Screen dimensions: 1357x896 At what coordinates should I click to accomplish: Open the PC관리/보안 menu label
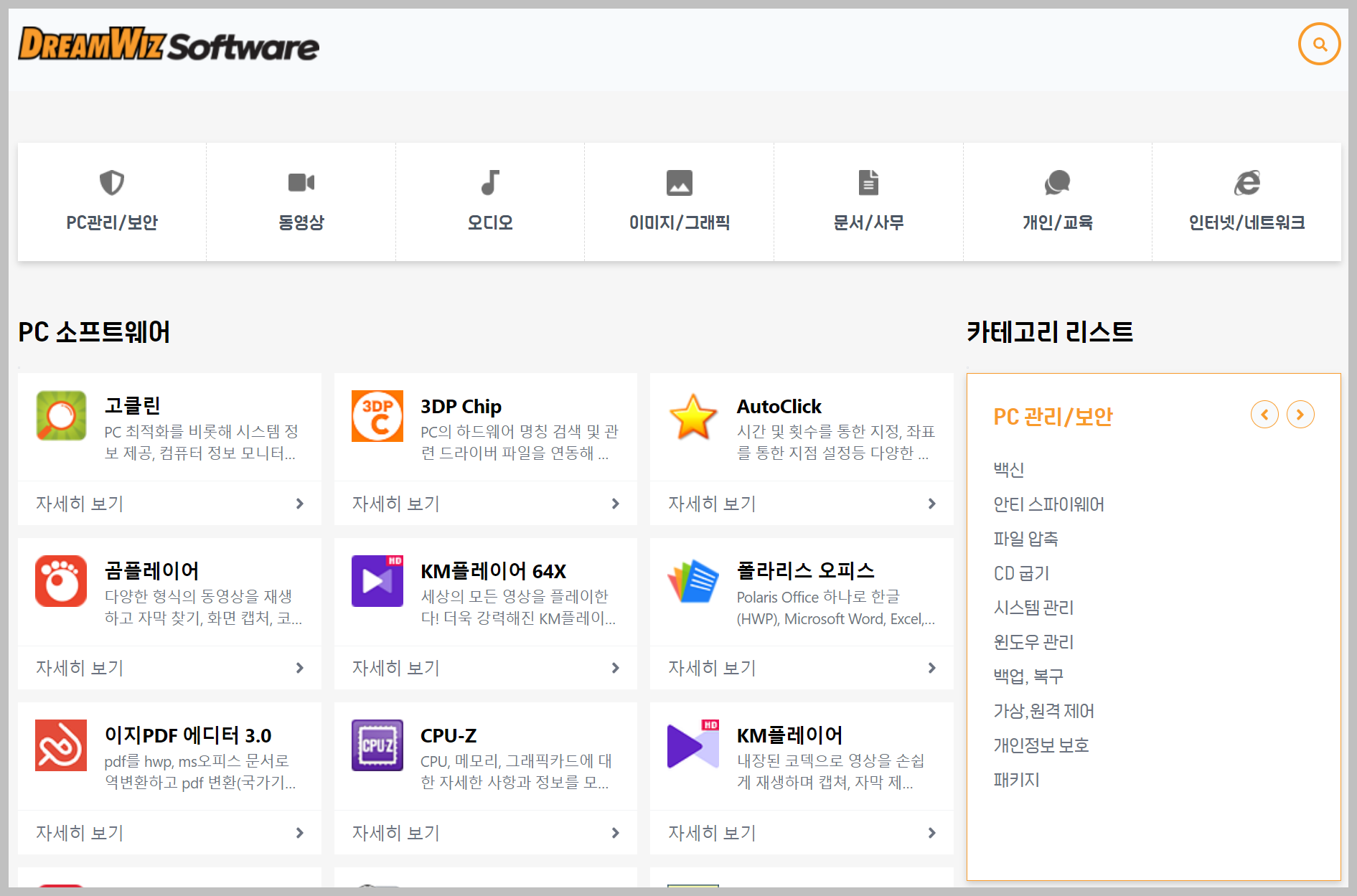pos(112,223)
